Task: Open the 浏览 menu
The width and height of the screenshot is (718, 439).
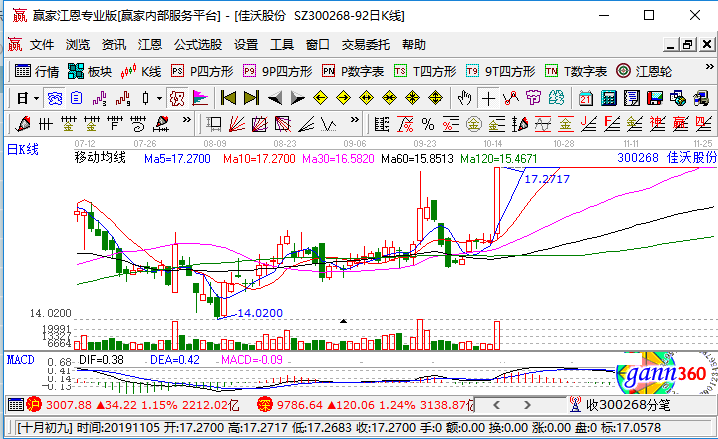Action: 77,44
